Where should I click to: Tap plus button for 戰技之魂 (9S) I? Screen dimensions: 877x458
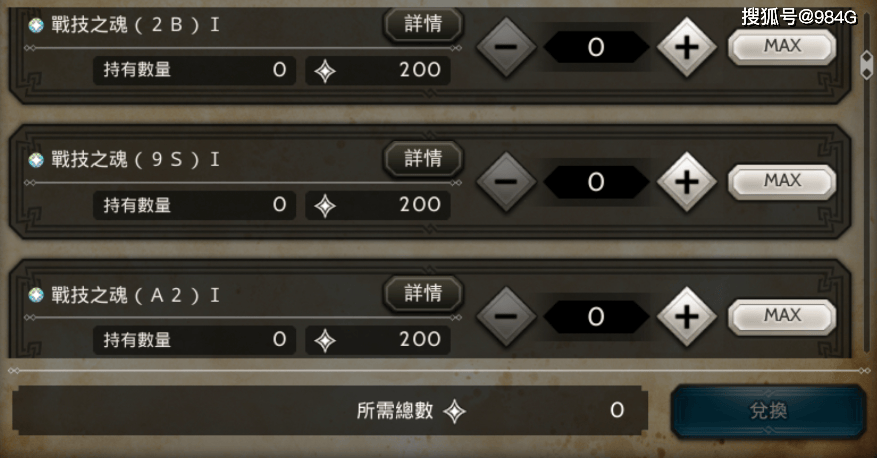point(687,182)
